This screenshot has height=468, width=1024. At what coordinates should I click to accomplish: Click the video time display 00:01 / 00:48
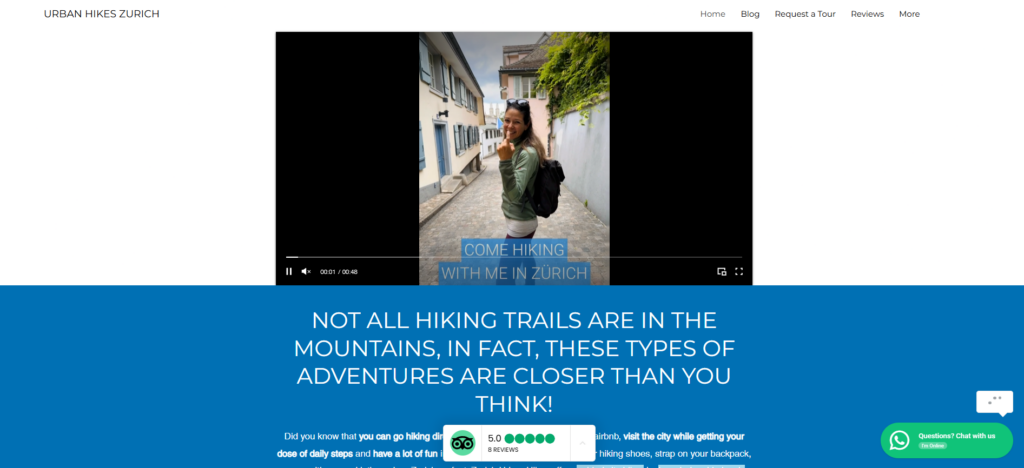pos(338,272)
